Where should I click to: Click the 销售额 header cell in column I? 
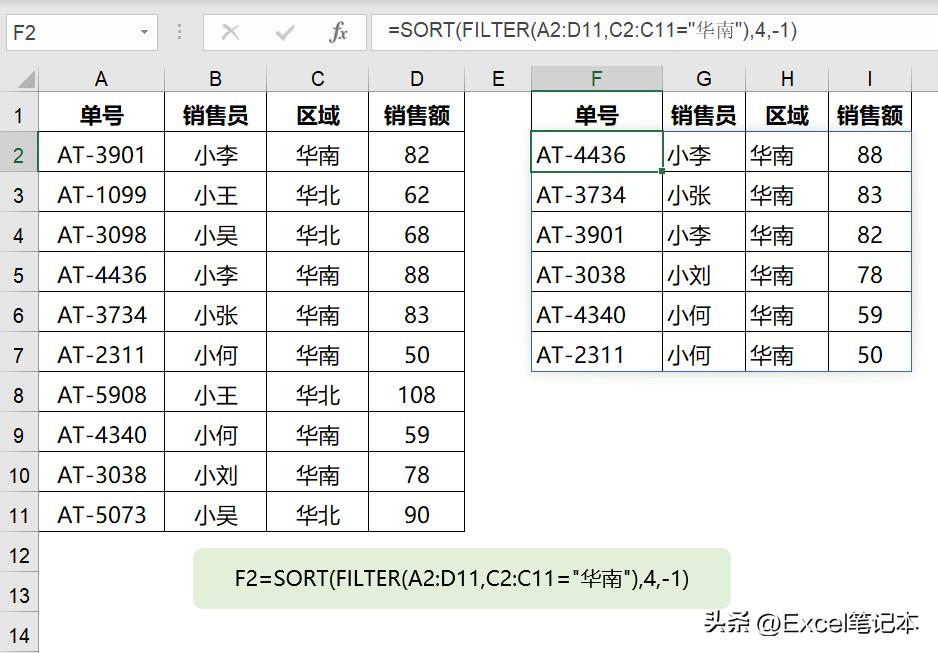(x=869, y=113)
